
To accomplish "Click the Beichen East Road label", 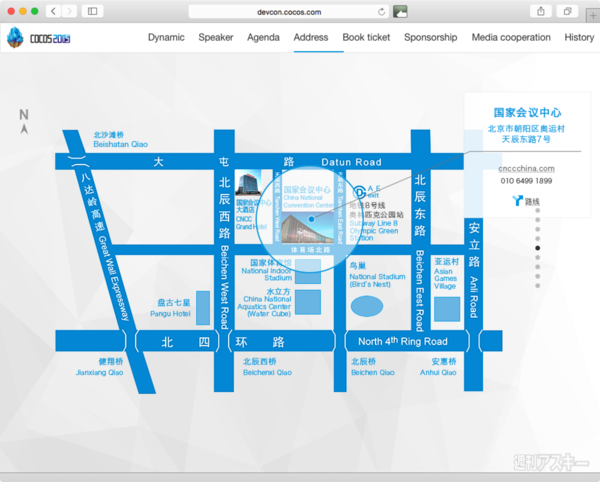I will [420, 291].
